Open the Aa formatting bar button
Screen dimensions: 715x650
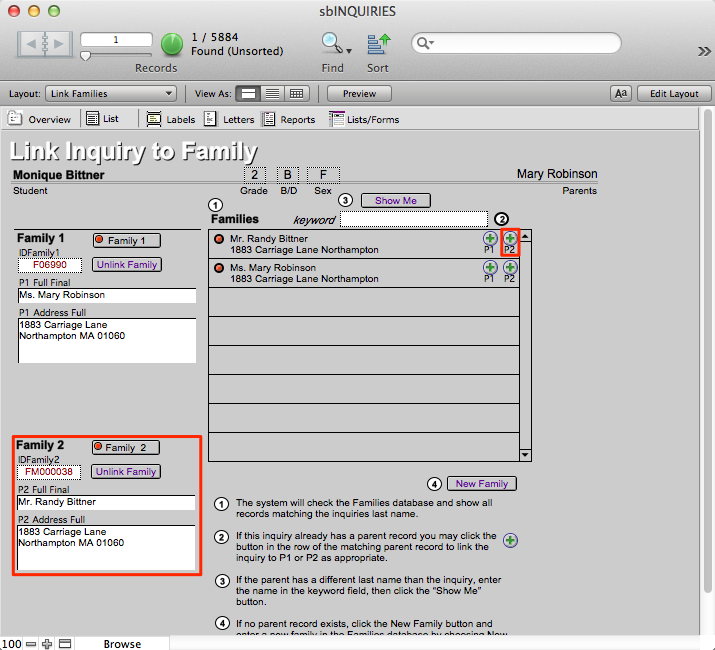[x=620, y=94]
